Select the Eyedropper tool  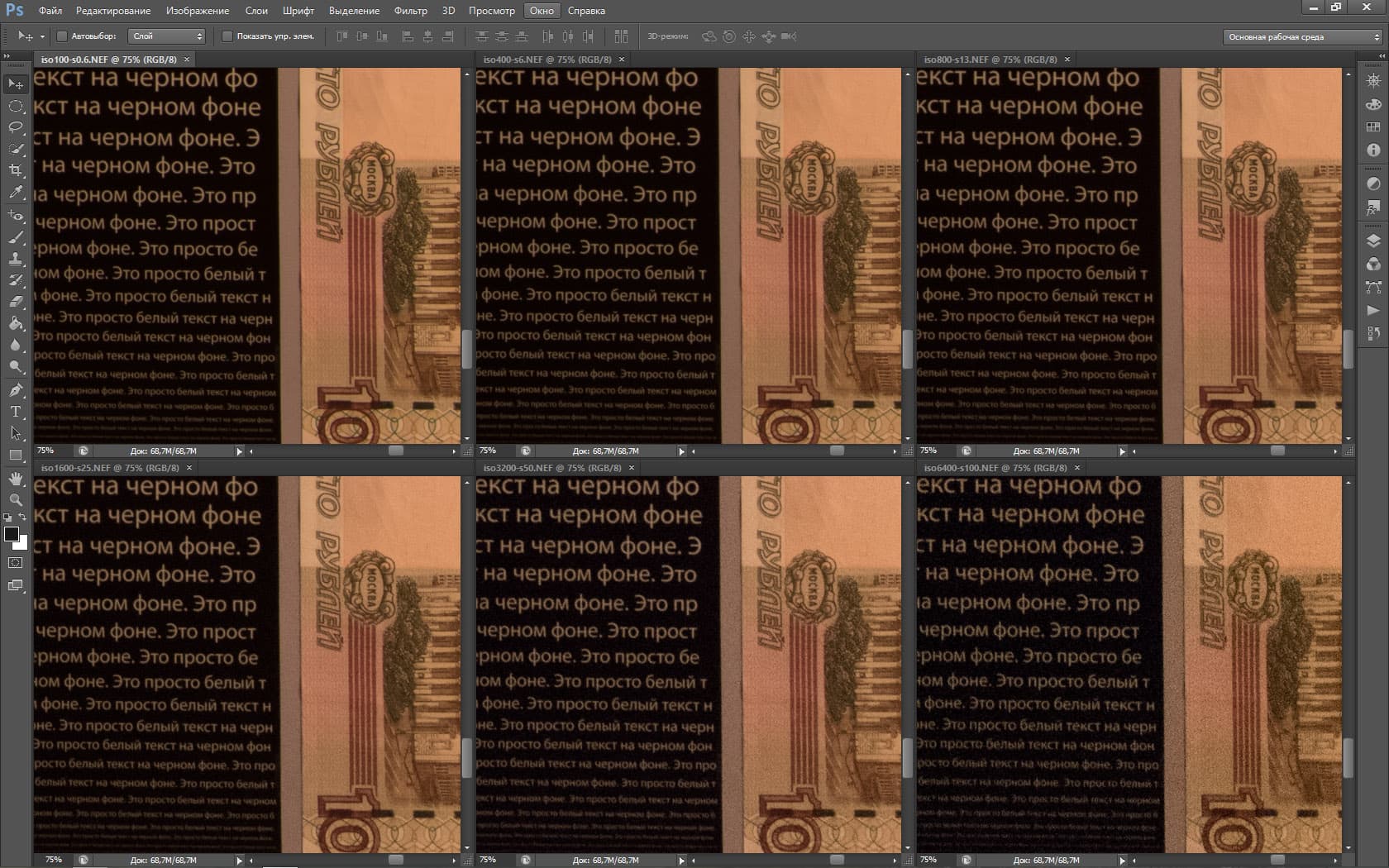(x=16, y=192)
